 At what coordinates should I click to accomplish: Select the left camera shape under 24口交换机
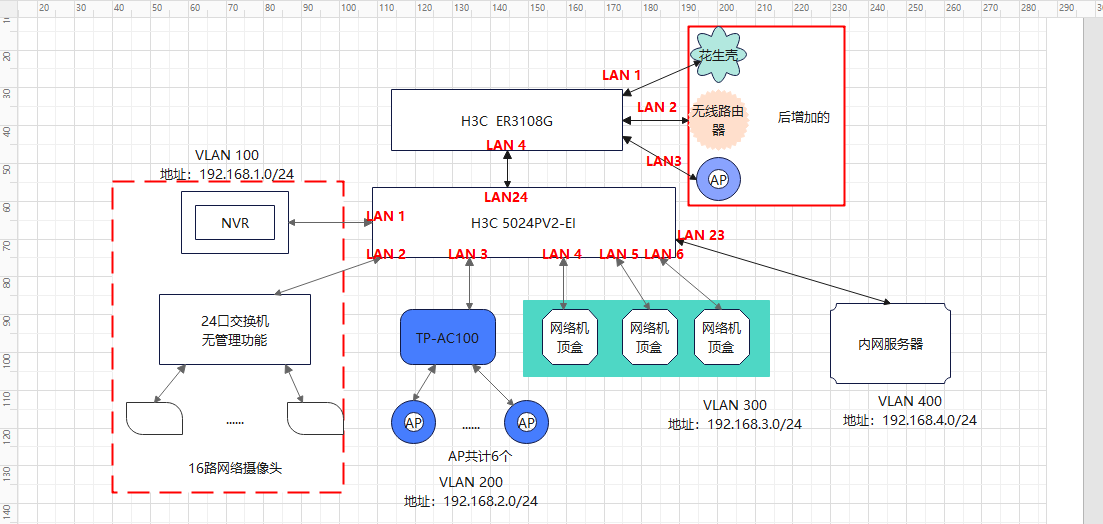(x=155, y=418)
